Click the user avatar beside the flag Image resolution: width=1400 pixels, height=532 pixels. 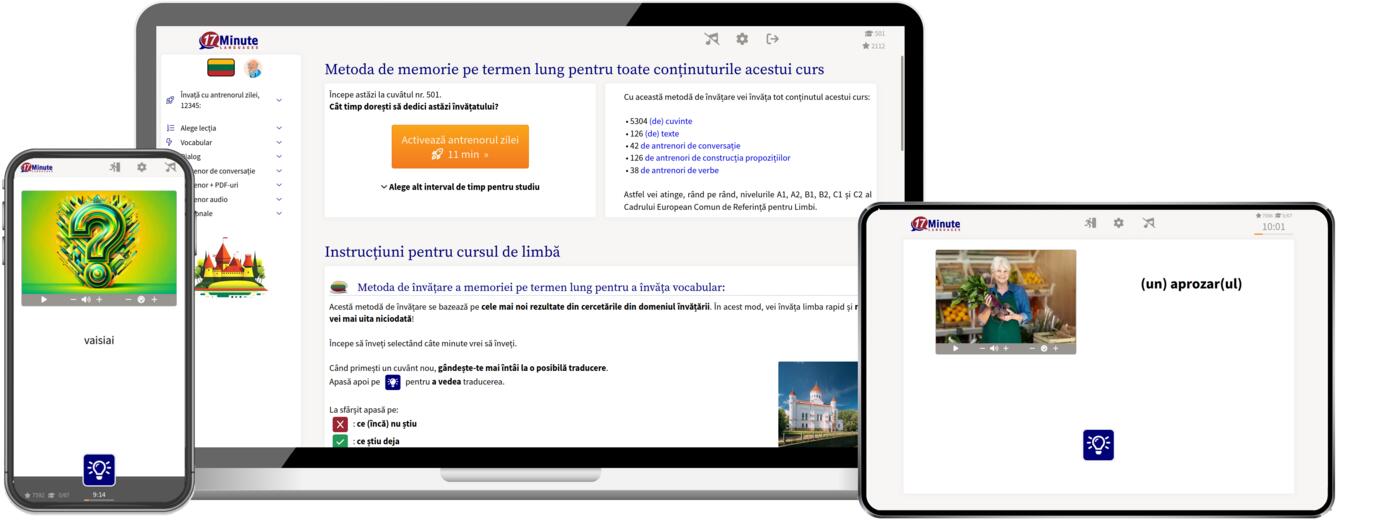[x=253, y=68]
